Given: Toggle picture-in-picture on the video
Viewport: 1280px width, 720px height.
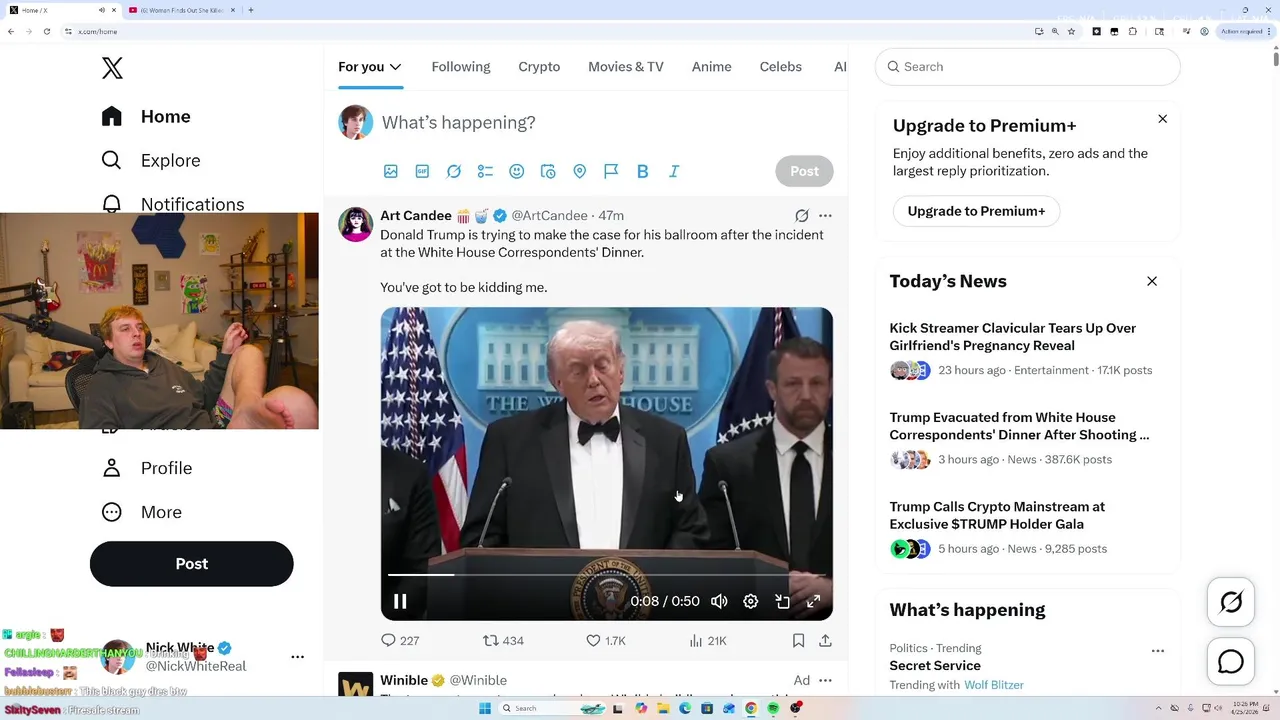Looking at the screenshot, I should (783, 601).
